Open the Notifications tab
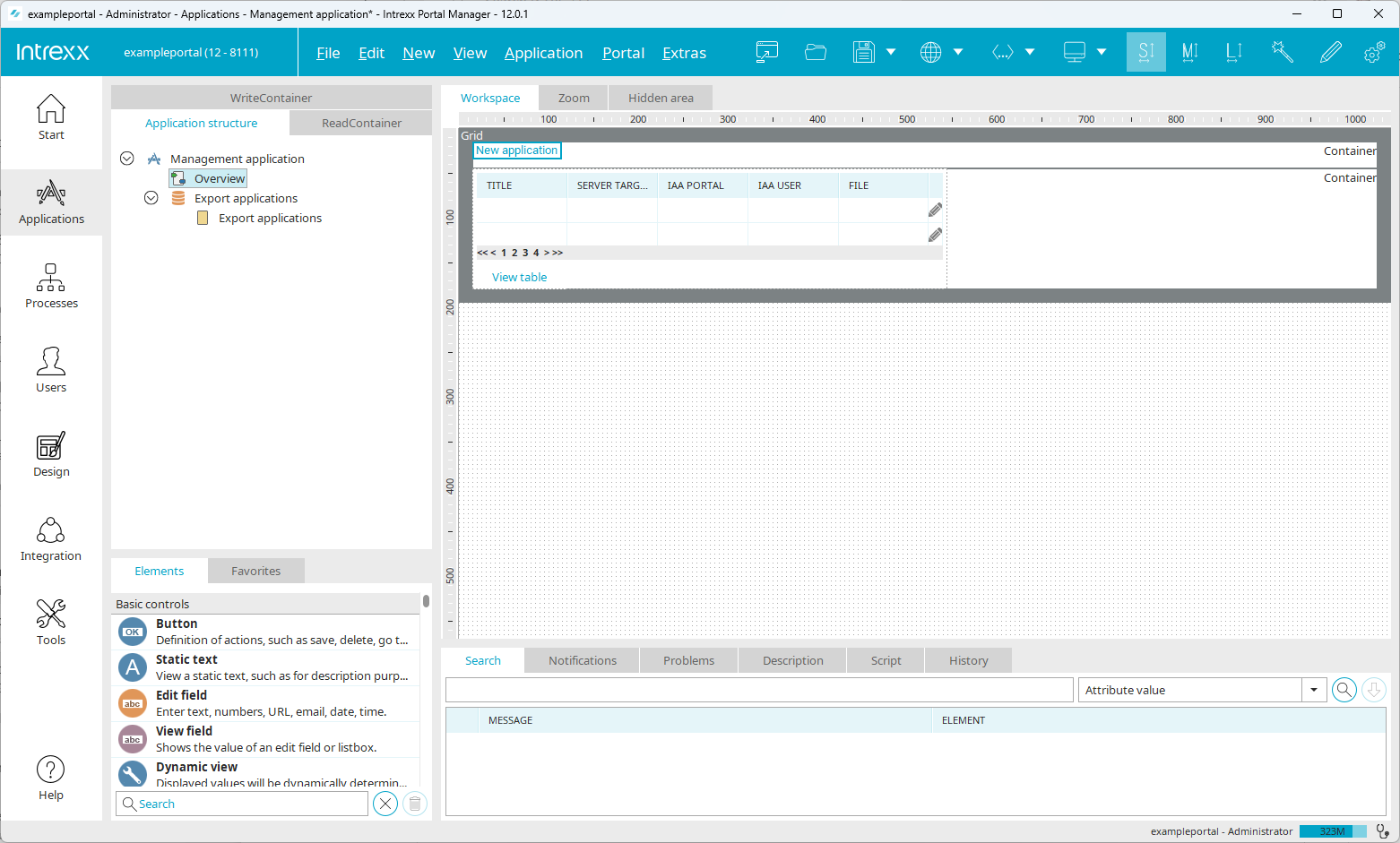Viewport: 1400px width, 843px height. point(583,660)
